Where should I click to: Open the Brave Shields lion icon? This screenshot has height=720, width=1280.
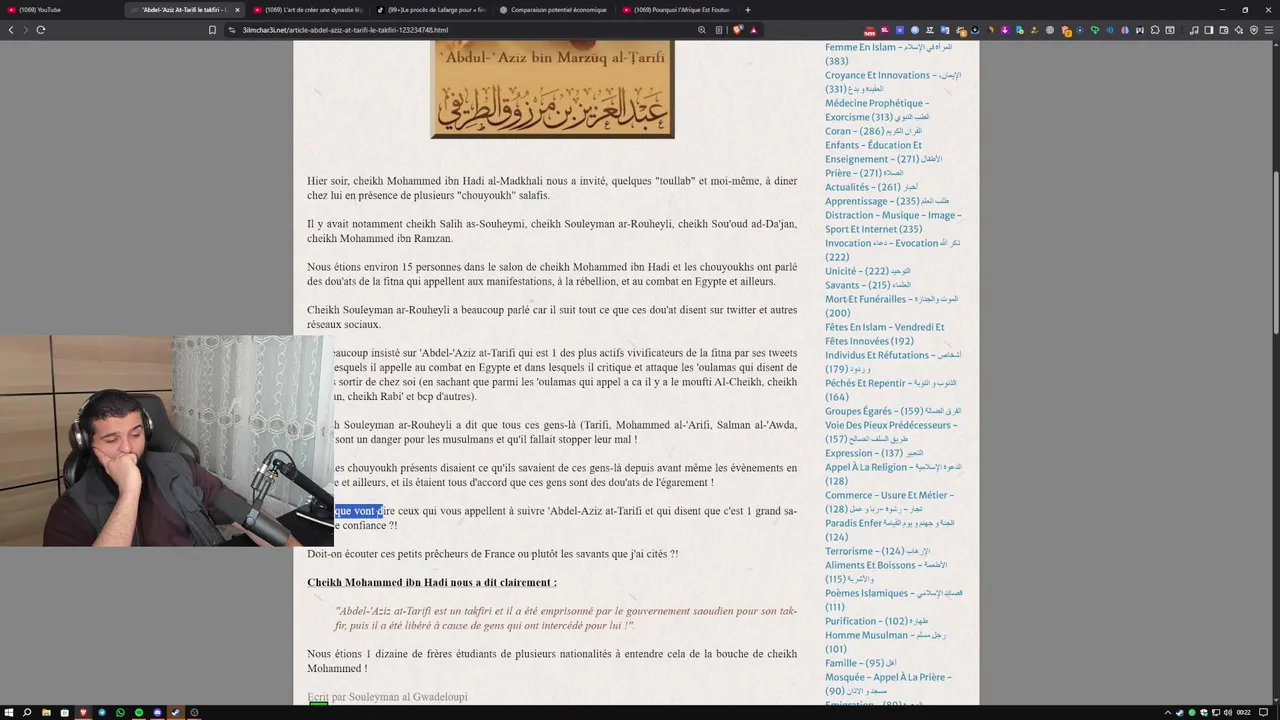pos(738,30)
